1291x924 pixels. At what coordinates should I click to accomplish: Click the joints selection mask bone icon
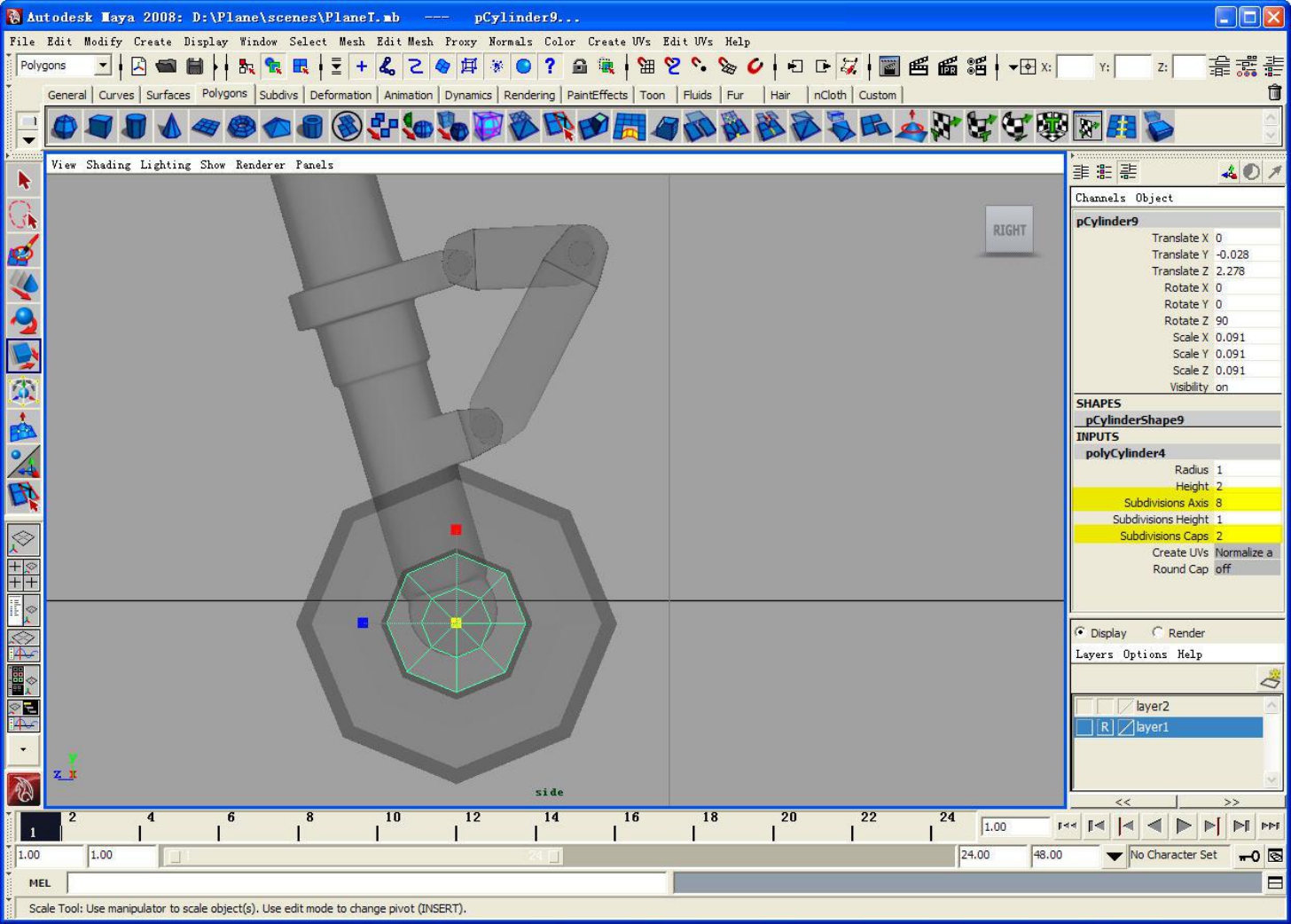pyautogui.click(x=387, y=66)
